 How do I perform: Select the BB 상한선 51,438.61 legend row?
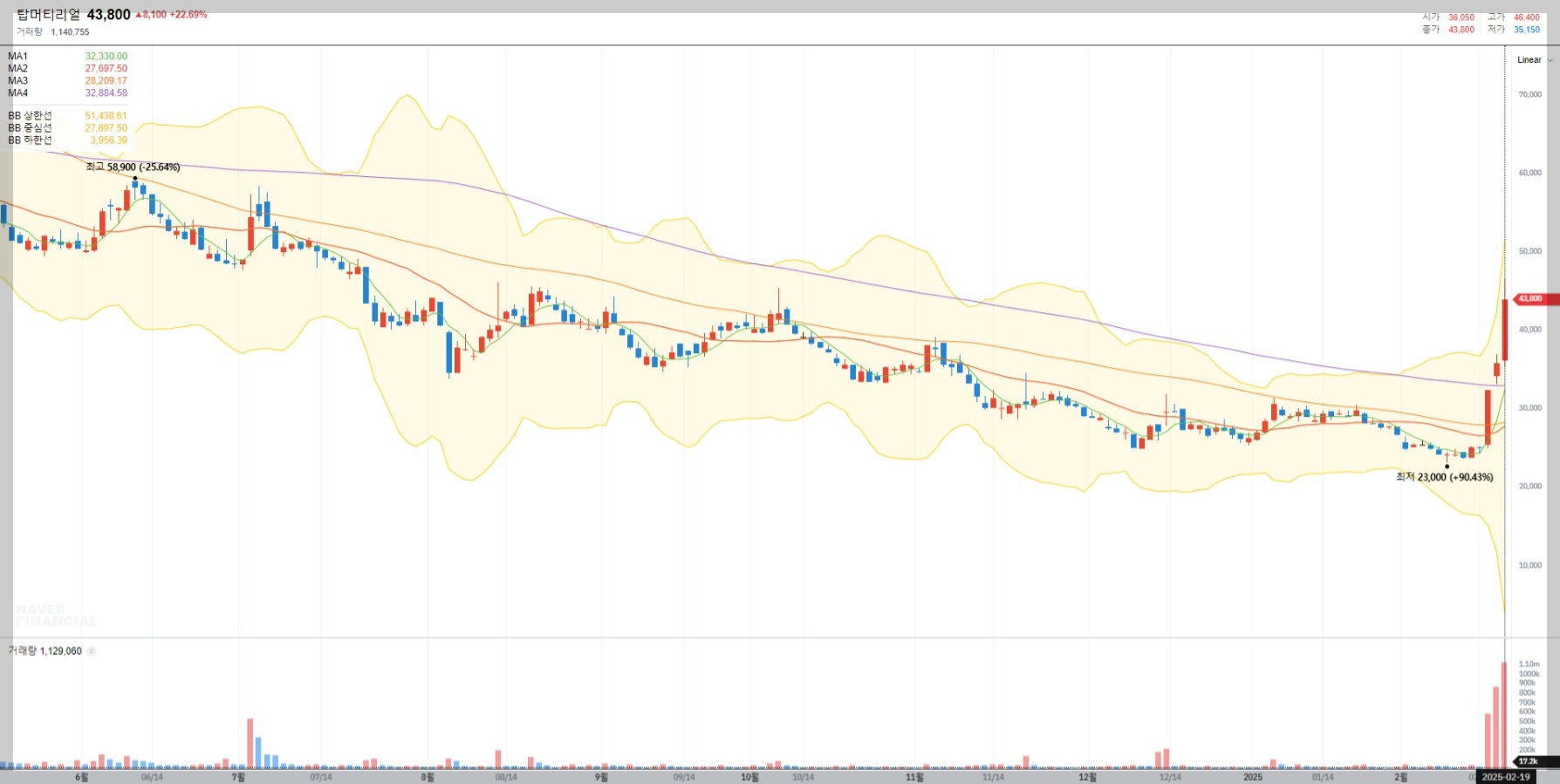click(x=67, y=116)
